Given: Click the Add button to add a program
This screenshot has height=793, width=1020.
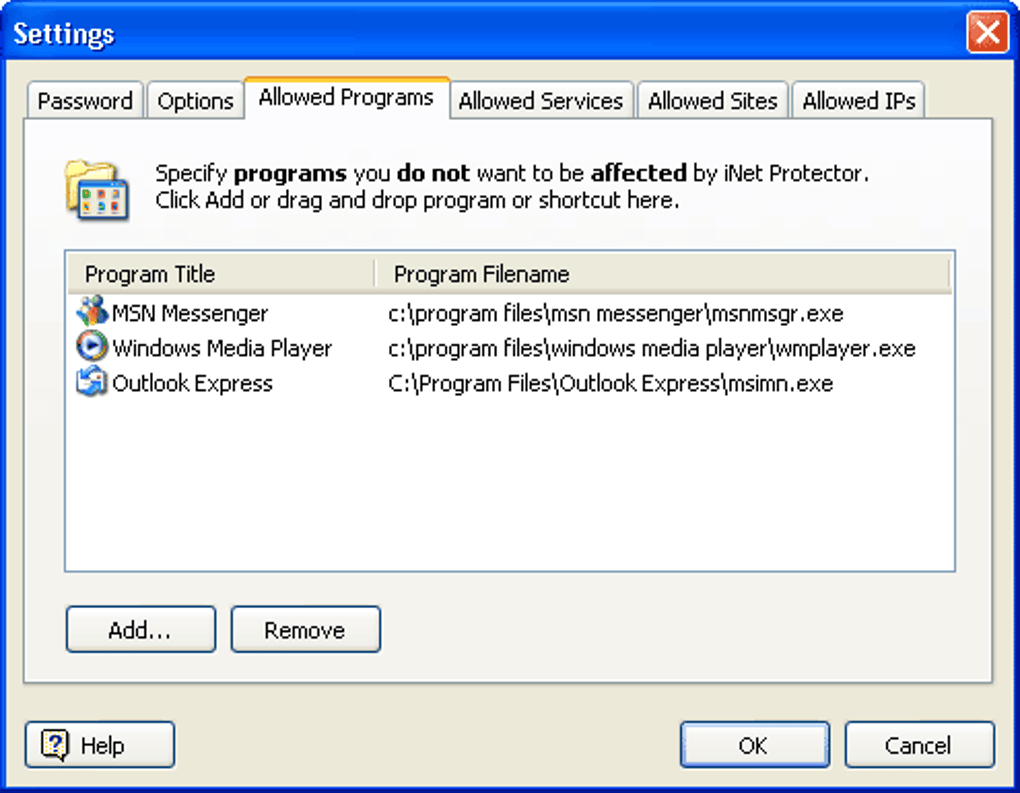Looking at the screenshot, I should pos(140,629).
